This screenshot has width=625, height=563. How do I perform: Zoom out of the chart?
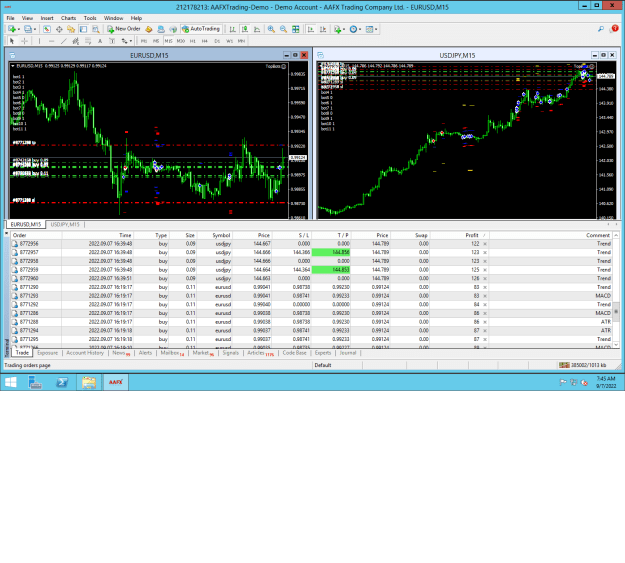[x=283, y=29]
